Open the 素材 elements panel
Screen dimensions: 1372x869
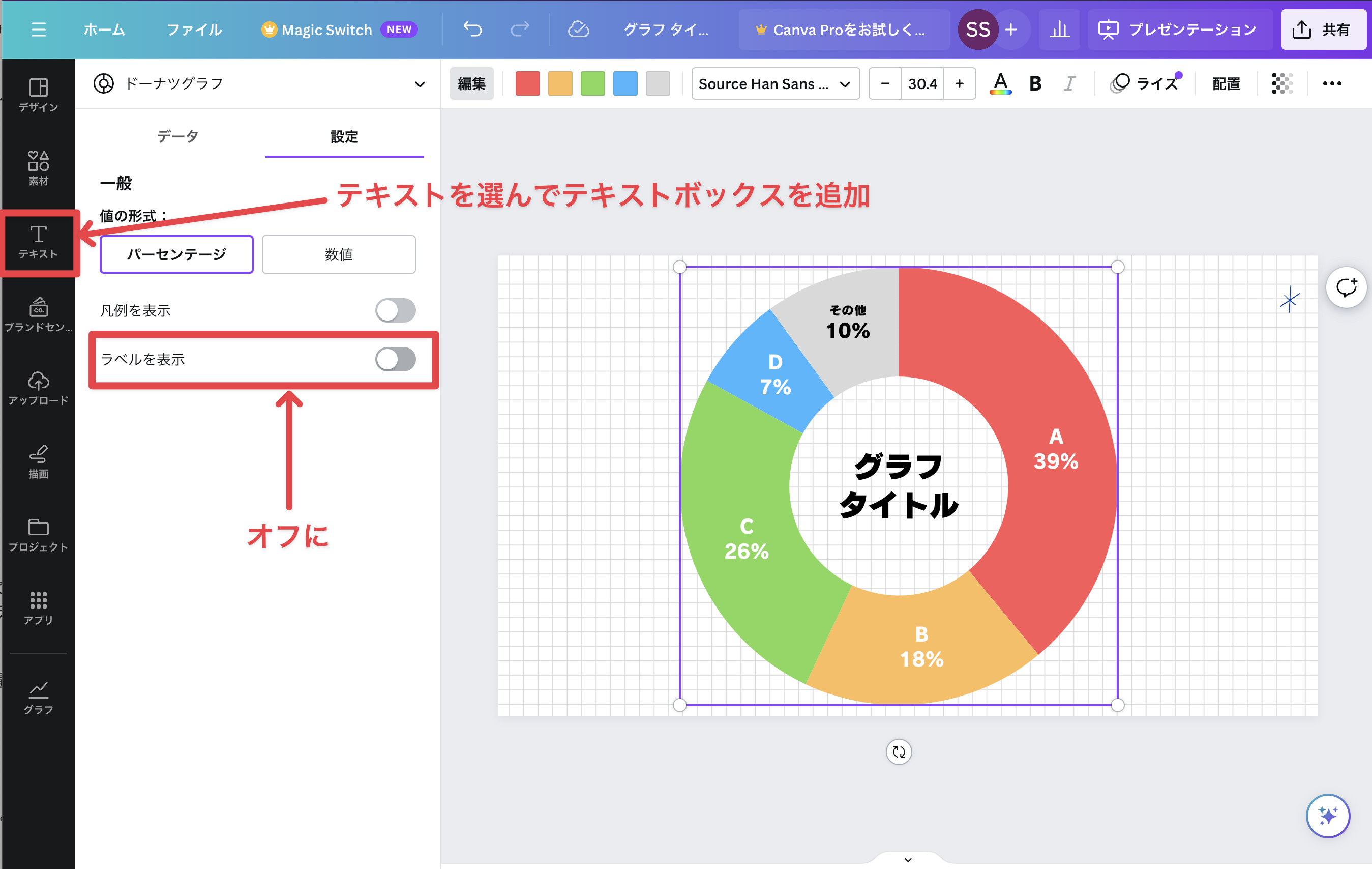pyautogui.click(x=38, y=168)
